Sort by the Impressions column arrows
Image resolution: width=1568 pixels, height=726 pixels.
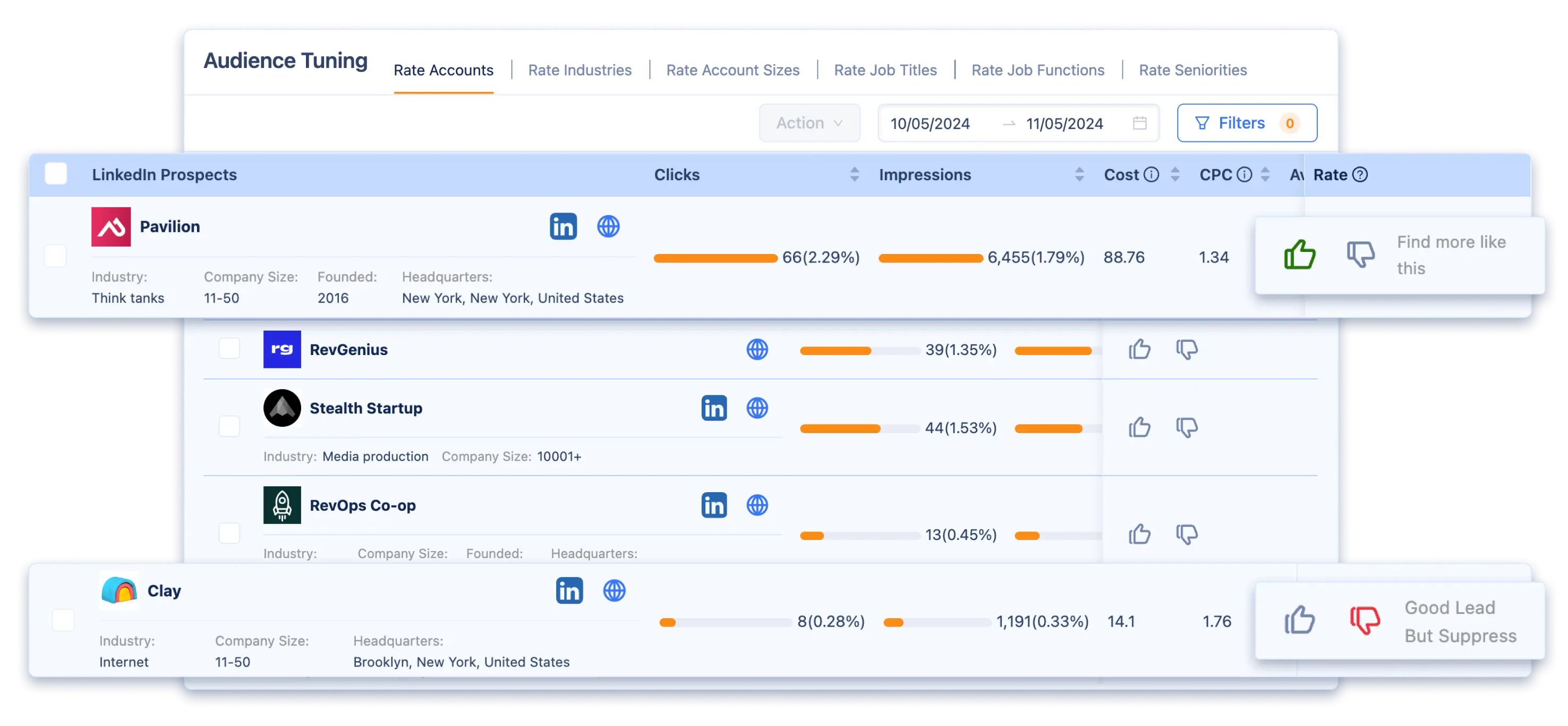1079,175
